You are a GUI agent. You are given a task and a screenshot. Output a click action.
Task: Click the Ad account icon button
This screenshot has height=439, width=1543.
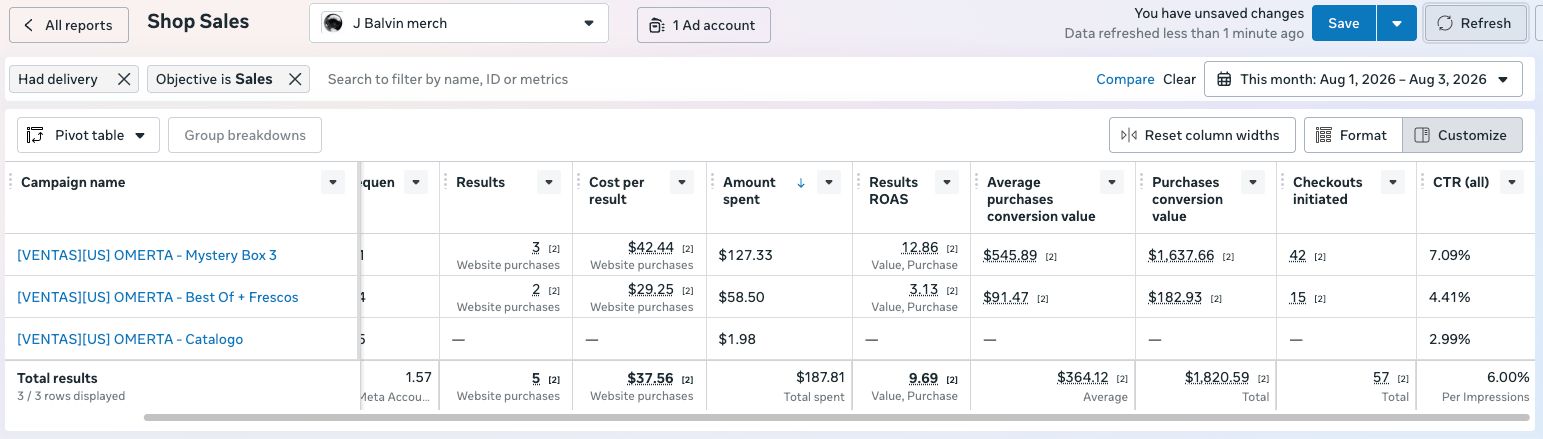656,25
